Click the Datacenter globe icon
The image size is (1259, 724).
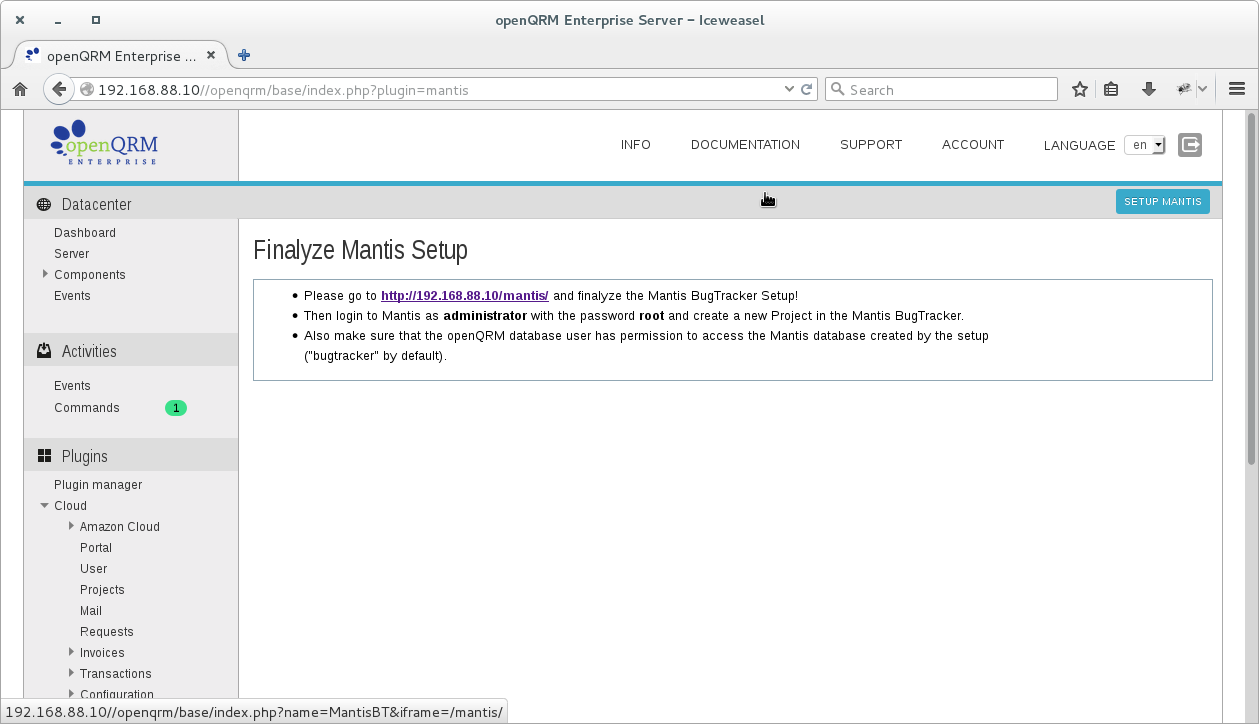(44, 204)
